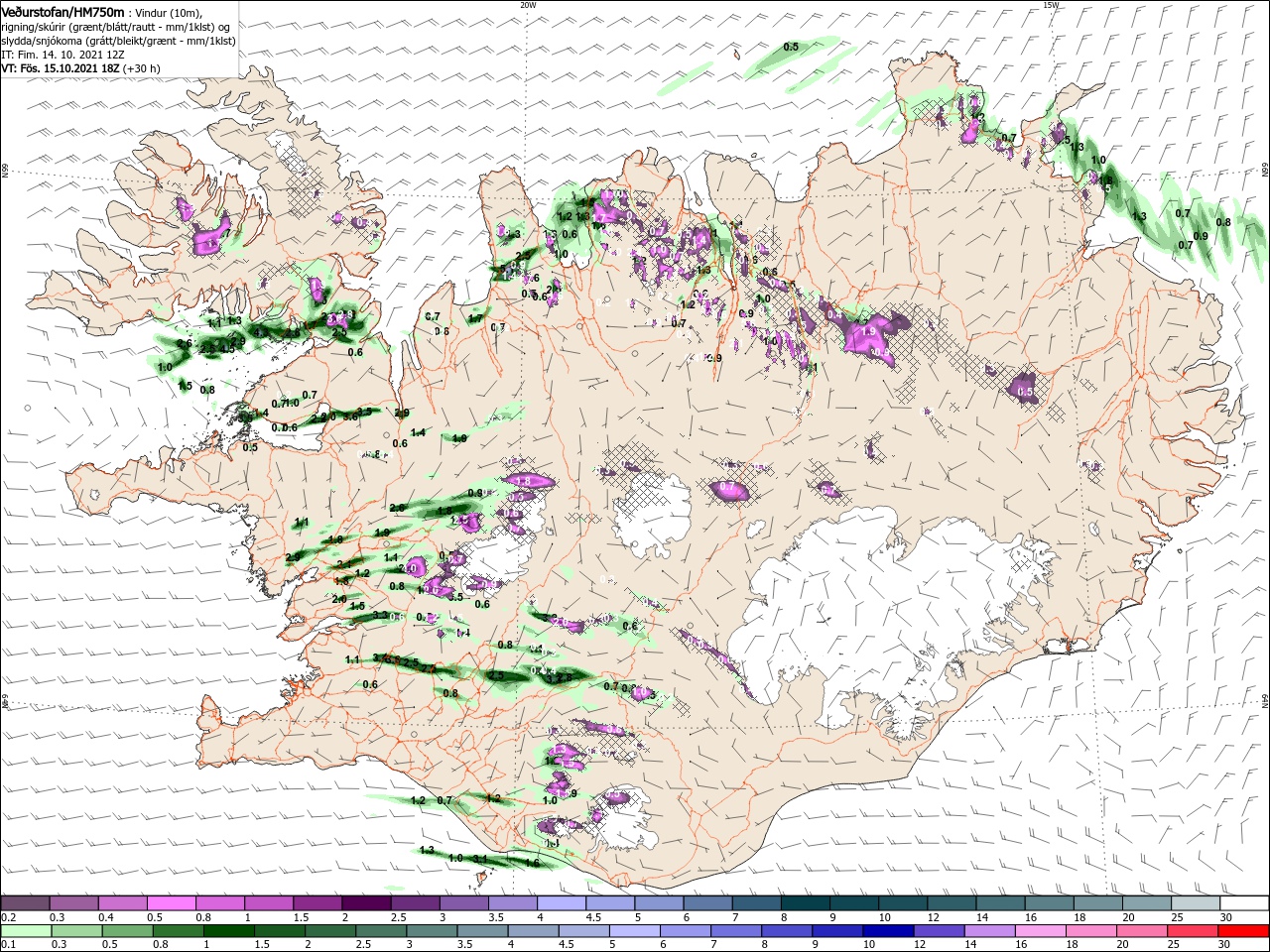1270x952 pixels.
Task: Select light grey upper swatch between 25 and 30
Action: click(x=1196, y=903)
